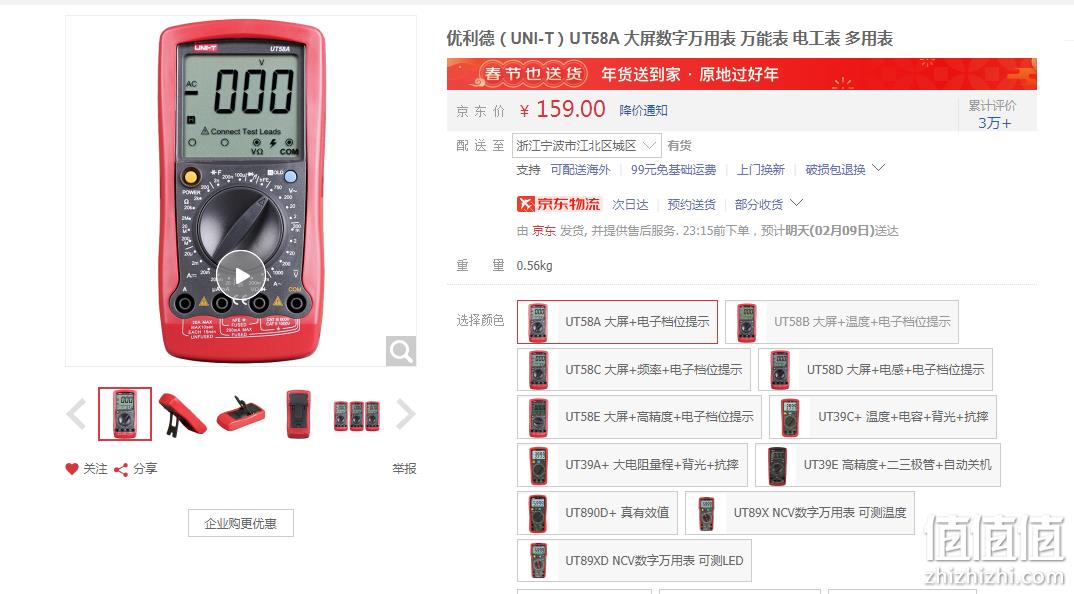View the three-multimeters thumbnail

356,414
